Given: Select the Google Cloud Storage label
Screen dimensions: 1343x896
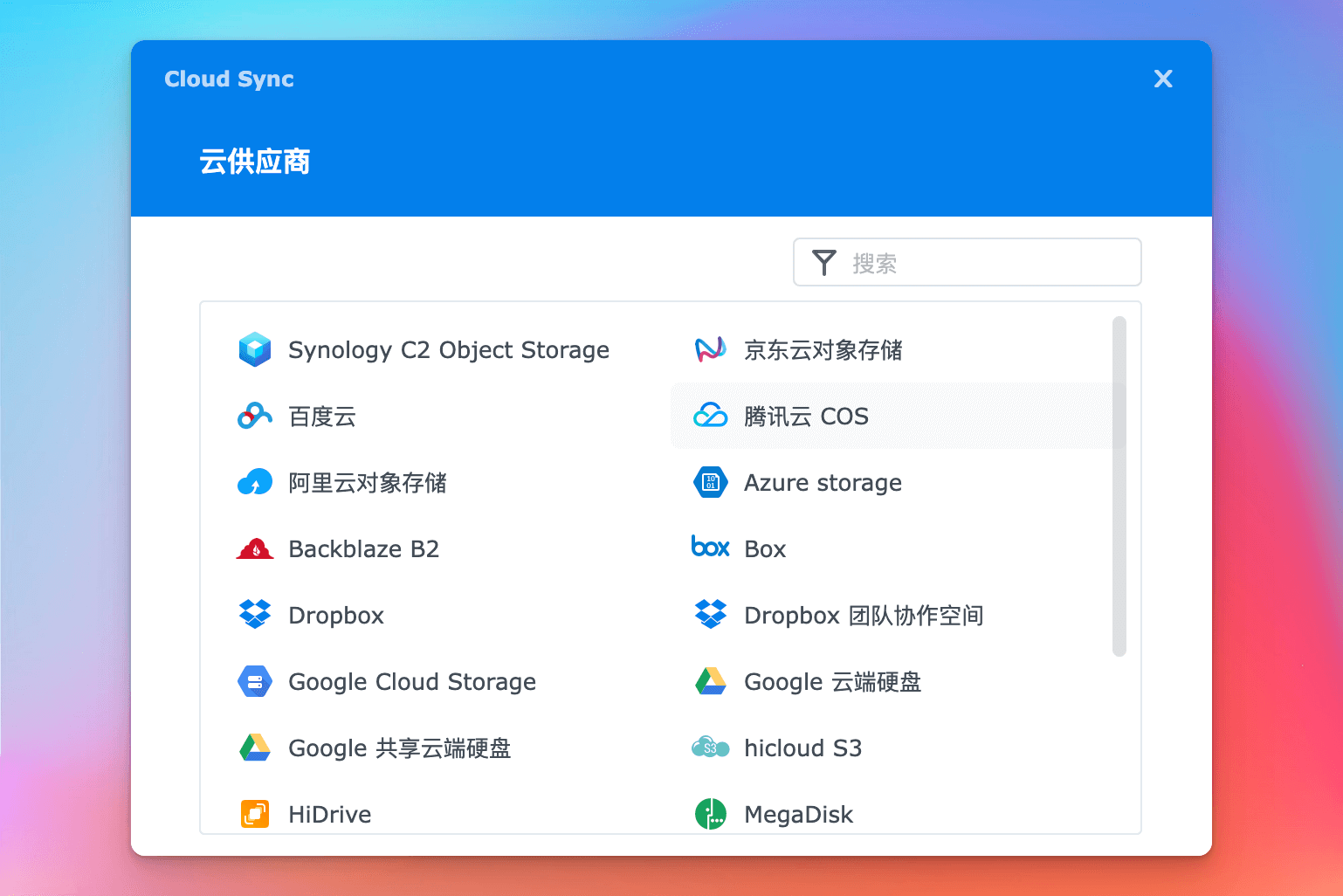Looking at the screenshot, I should [x=412, y=682].
